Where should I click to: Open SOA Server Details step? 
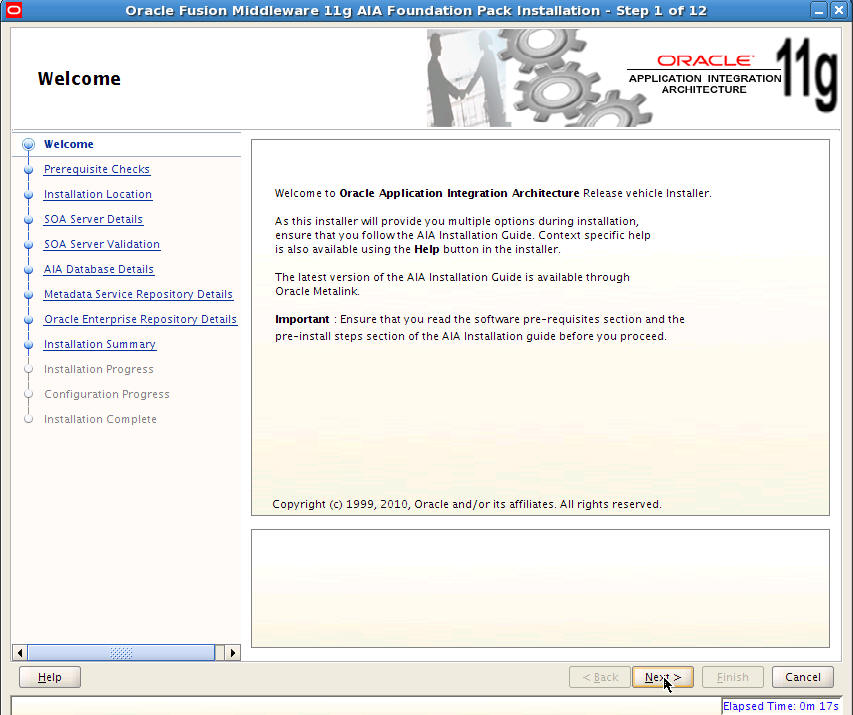point(94,219)
